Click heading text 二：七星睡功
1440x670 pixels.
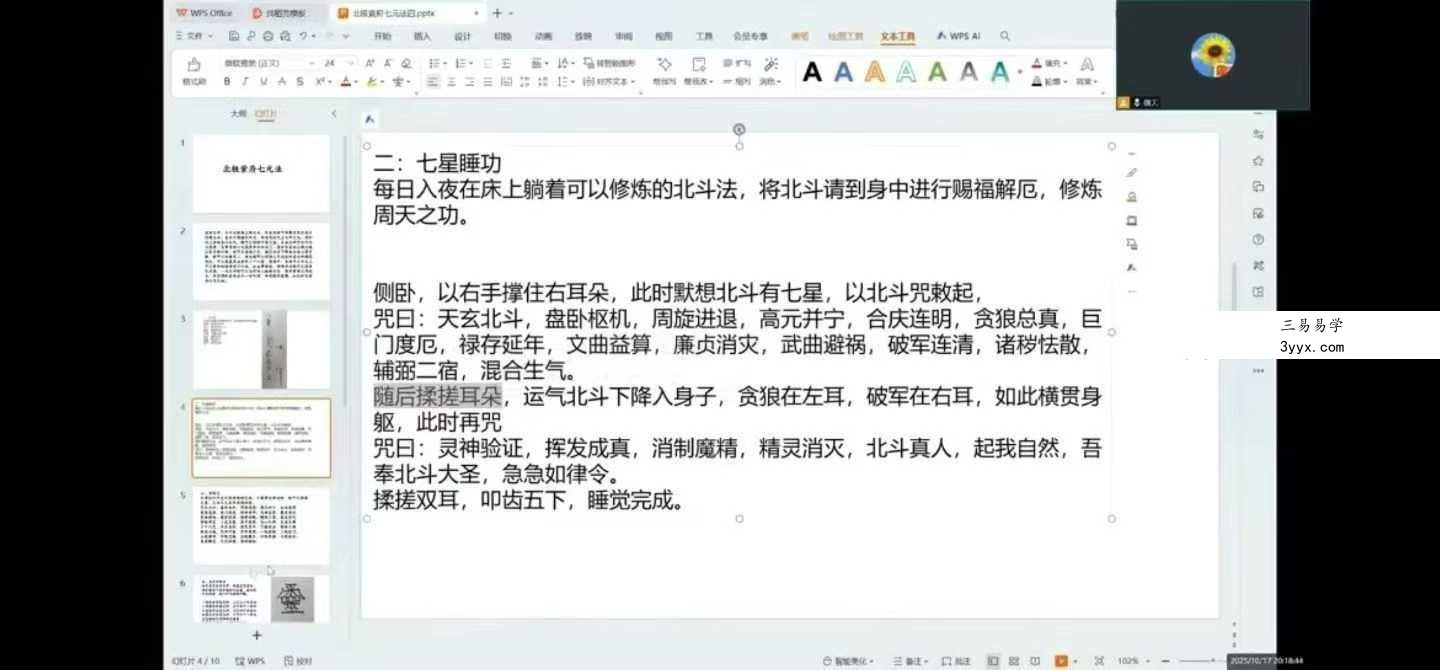pyautogui.click(x=437, y=163)
